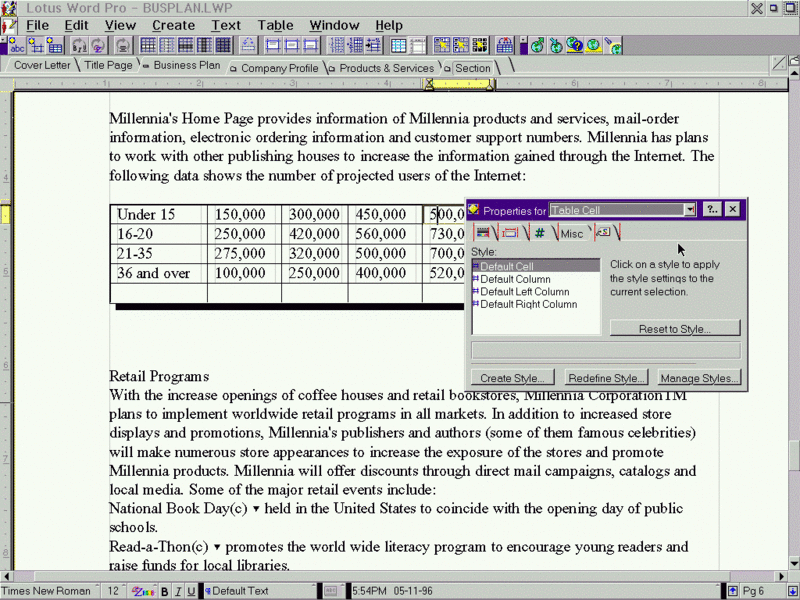The image size is (800, 600).
Task: Click the plain globe Internet icon
Action: tap(593, 46)
